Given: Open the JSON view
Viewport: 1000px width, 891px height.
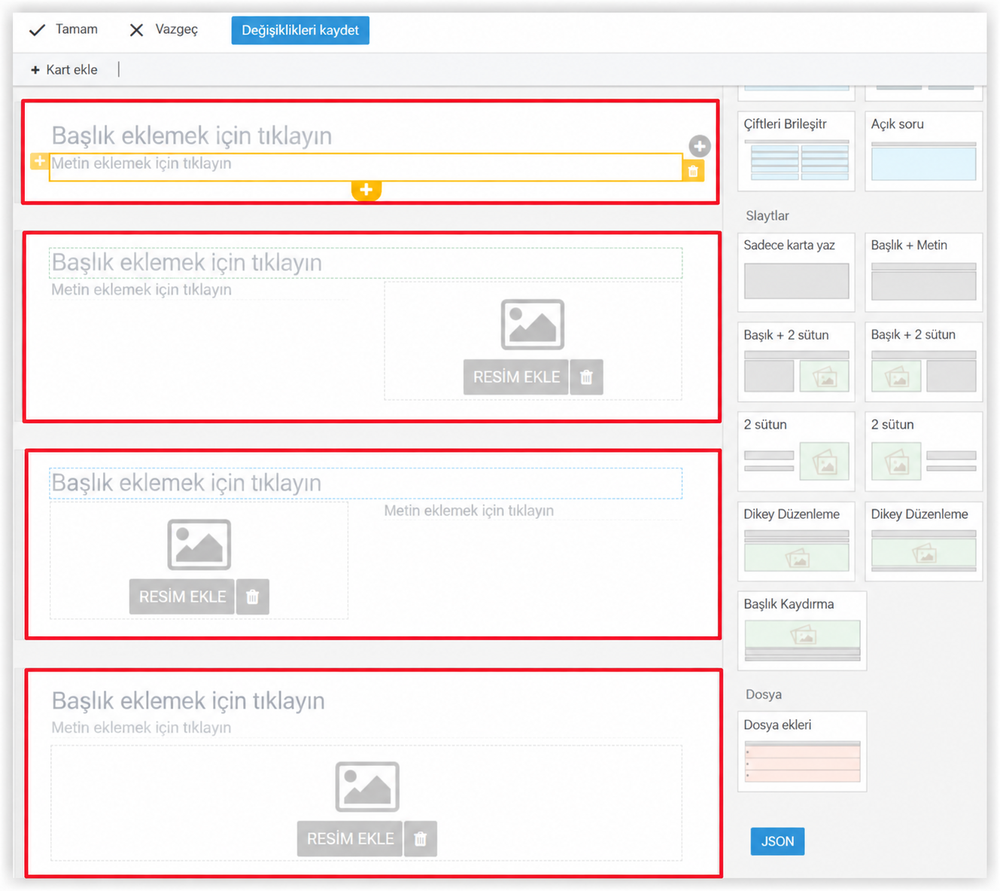Looking at the screenshot, I should click(x=777, y=841).
